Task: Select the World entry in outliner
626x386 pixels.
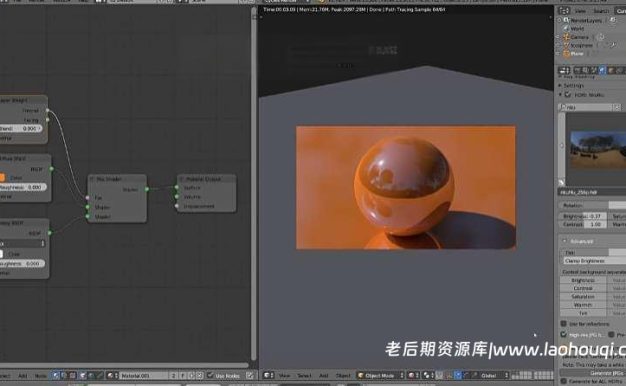Action: pyautogui.click(x=577, y=28)
